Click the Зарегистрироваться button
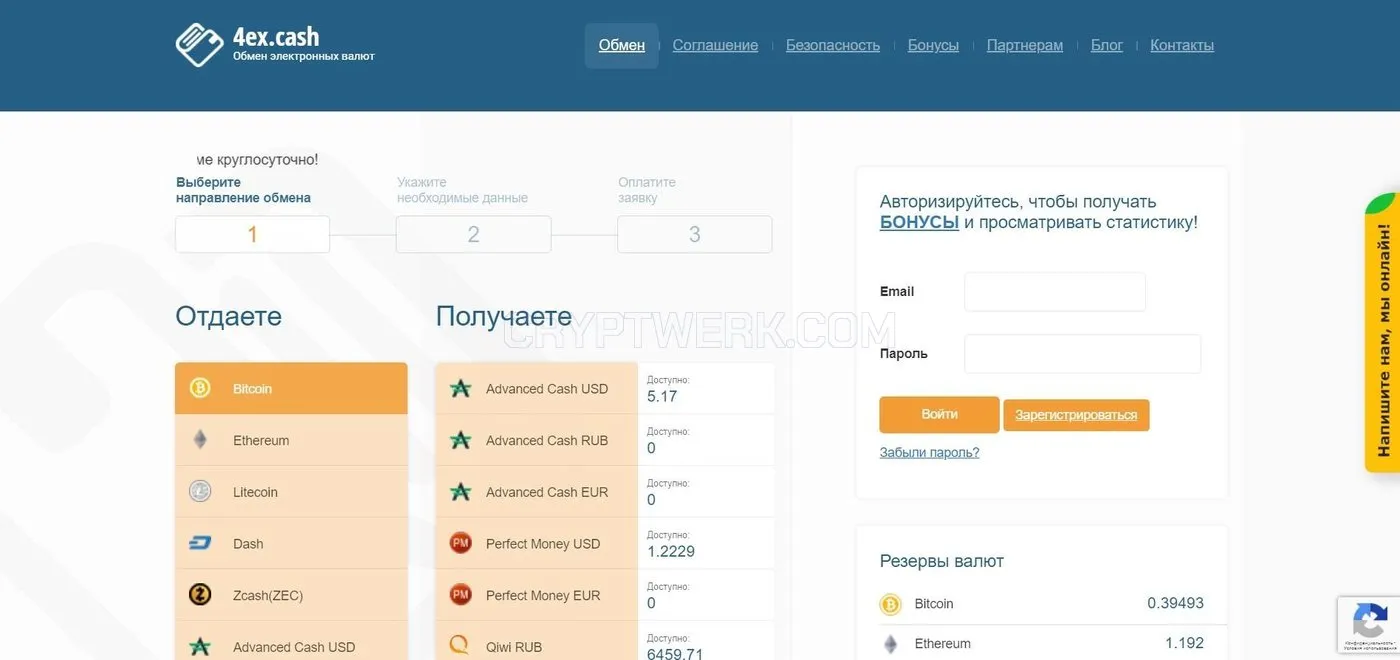1400x660 pixels. 1076,415
